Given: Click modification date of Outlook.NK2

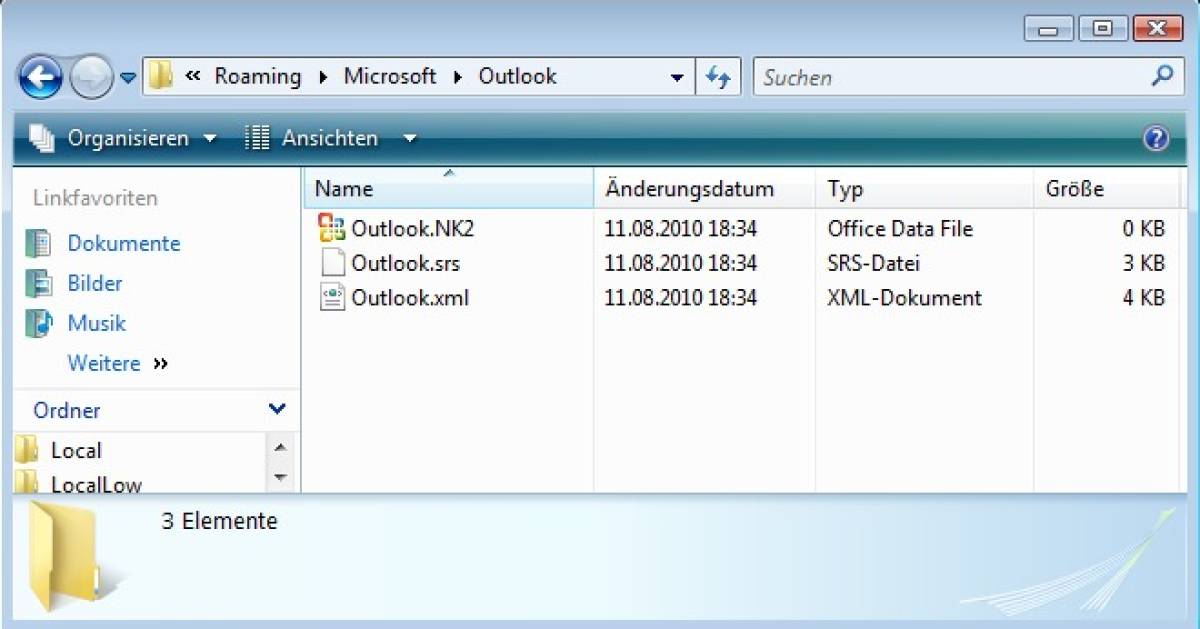Looking at the screenshot, I should (x=680, y=228).
